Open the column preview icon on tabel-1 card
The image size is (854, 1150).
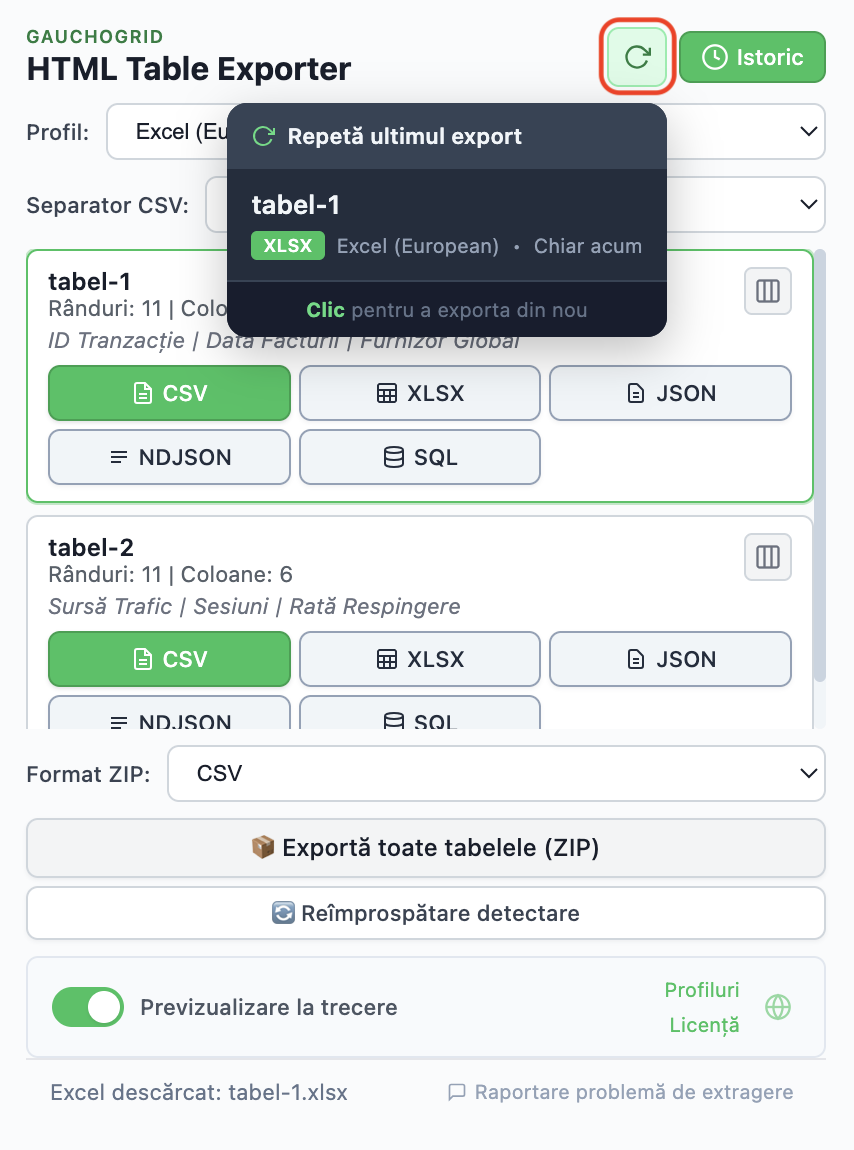767,291
